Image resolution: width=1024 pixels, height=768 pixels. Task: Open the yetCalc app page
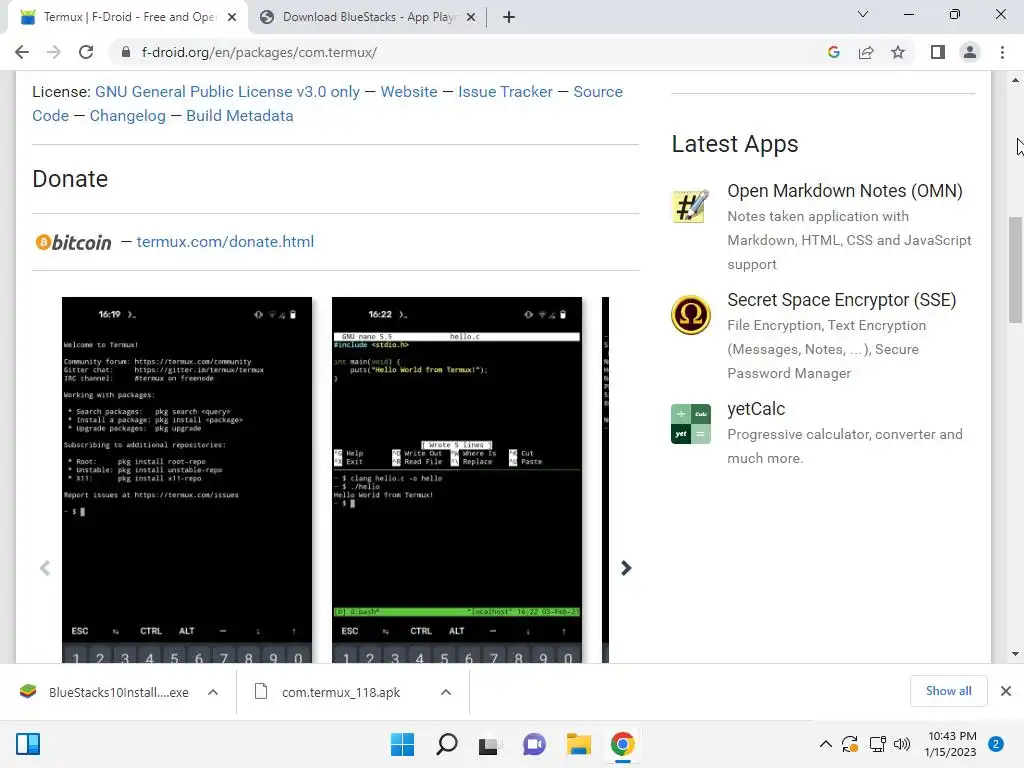click(x=756, y=409)
